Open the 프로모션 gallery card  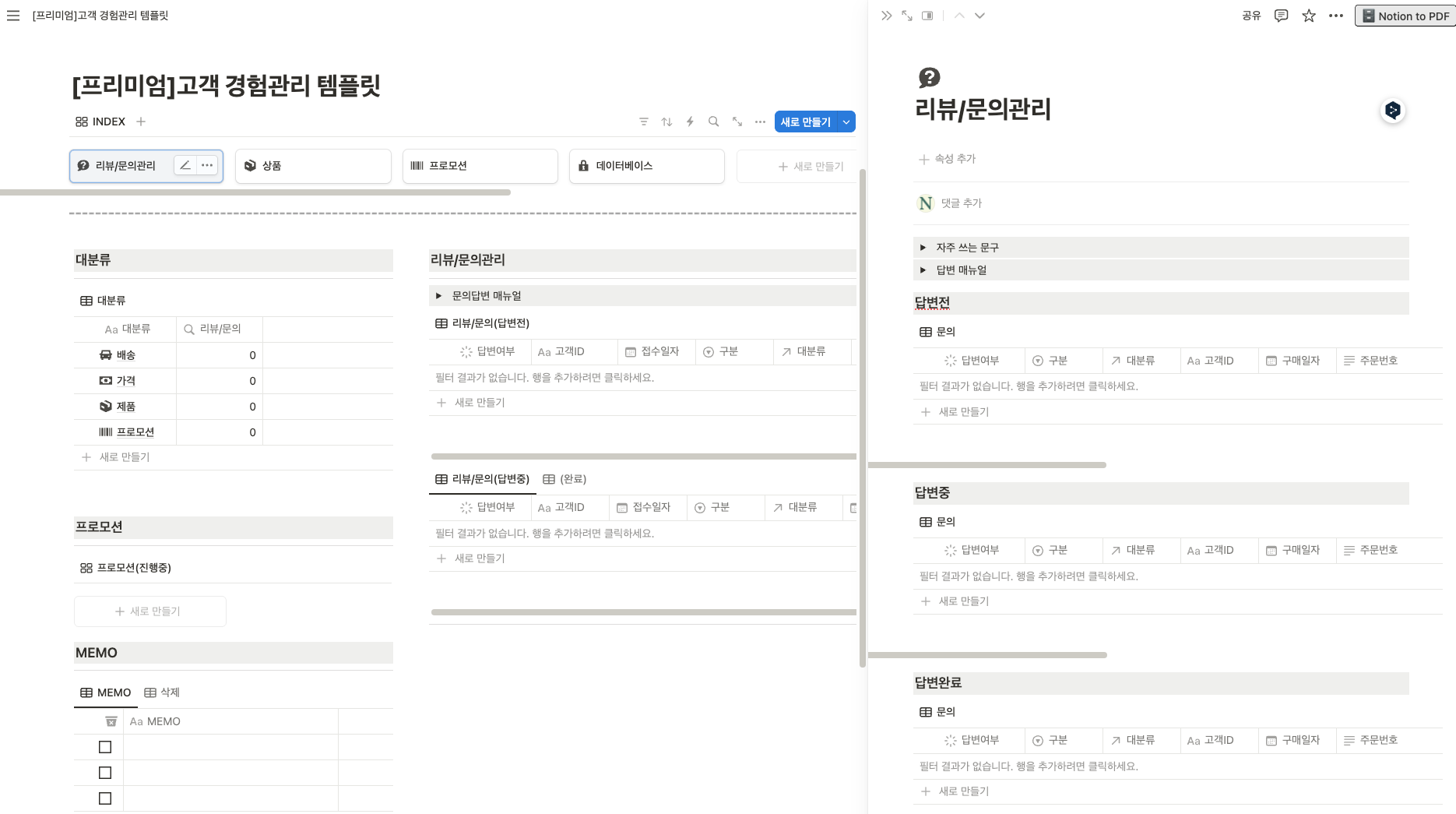click(x=480, y=166)
